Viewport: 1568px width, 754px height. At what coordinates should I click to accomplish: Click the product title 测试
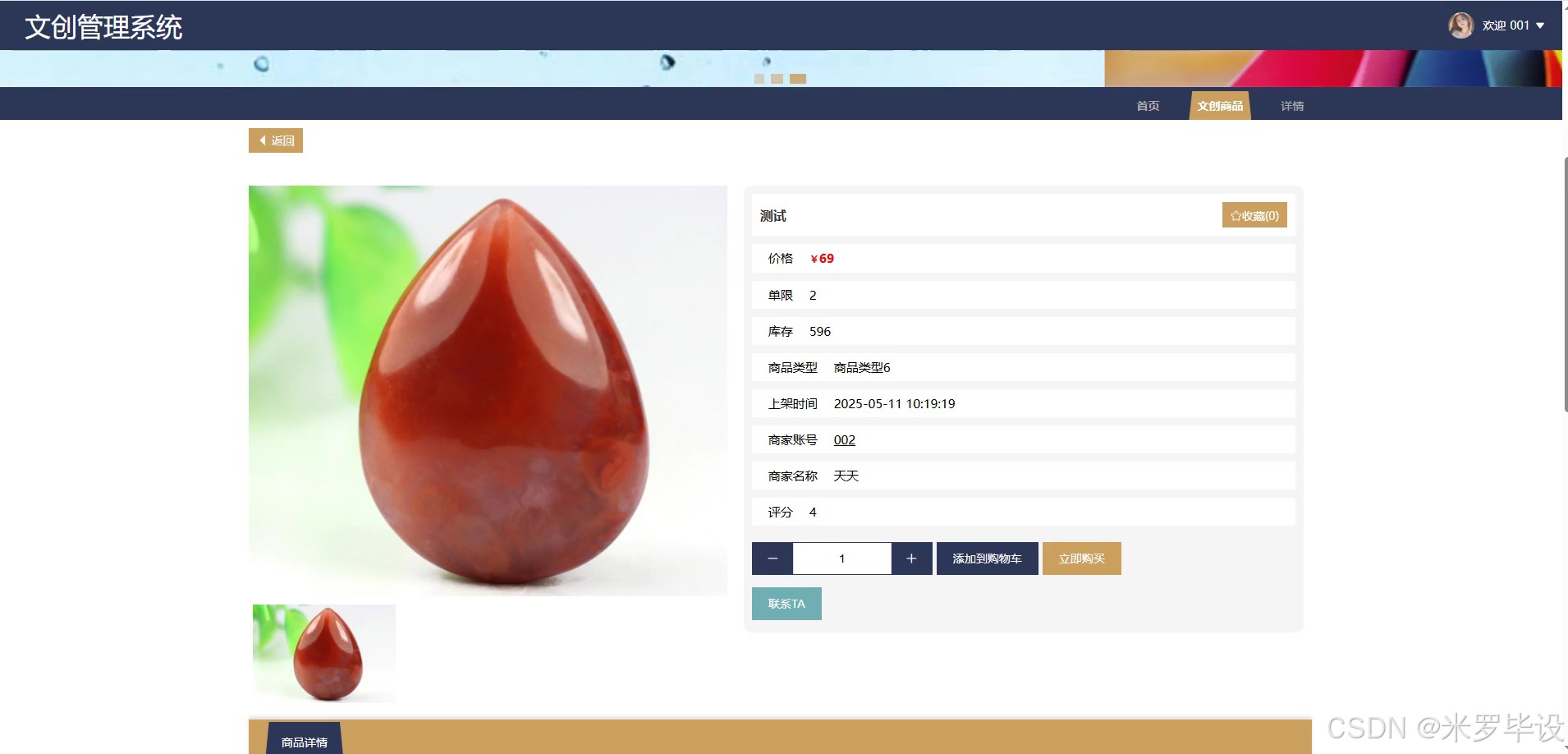(x=773, y=215)
